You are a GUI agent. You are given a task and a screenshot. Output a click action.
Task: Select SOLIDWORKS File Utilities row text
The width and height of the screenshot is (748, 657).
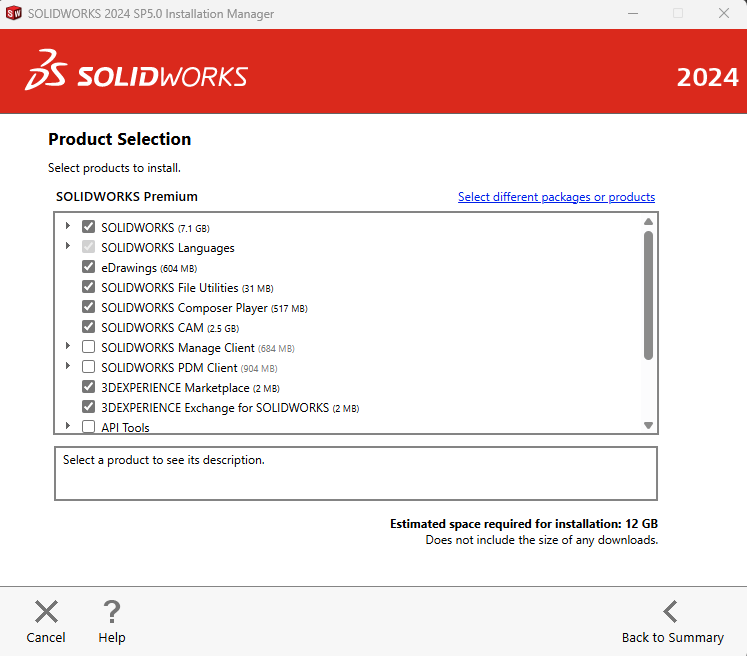(x=187, y=288)
